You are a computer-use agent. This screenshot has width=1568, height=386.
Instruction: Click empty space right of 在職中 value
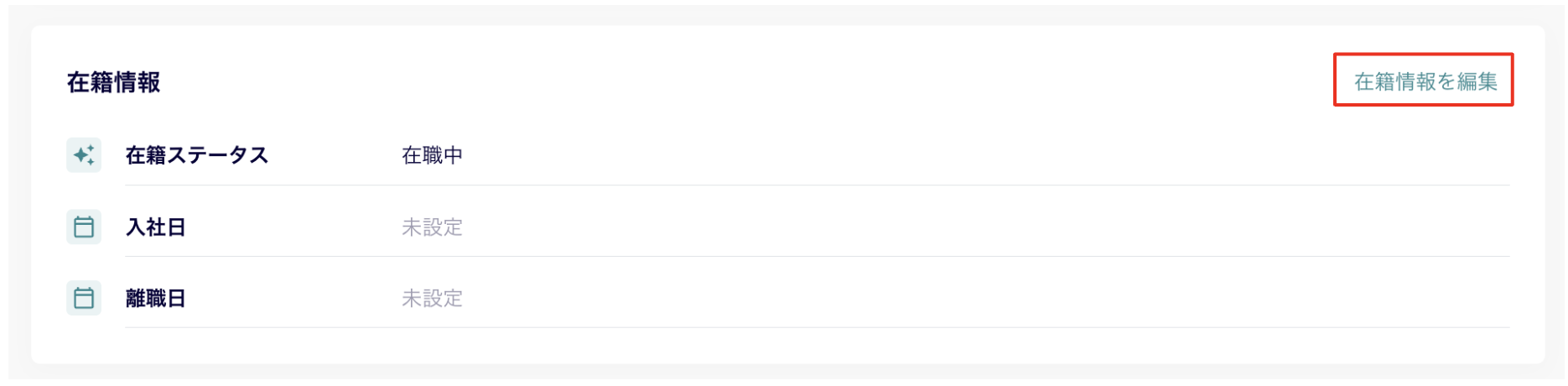pyautogui.click(x=985, y=155)
